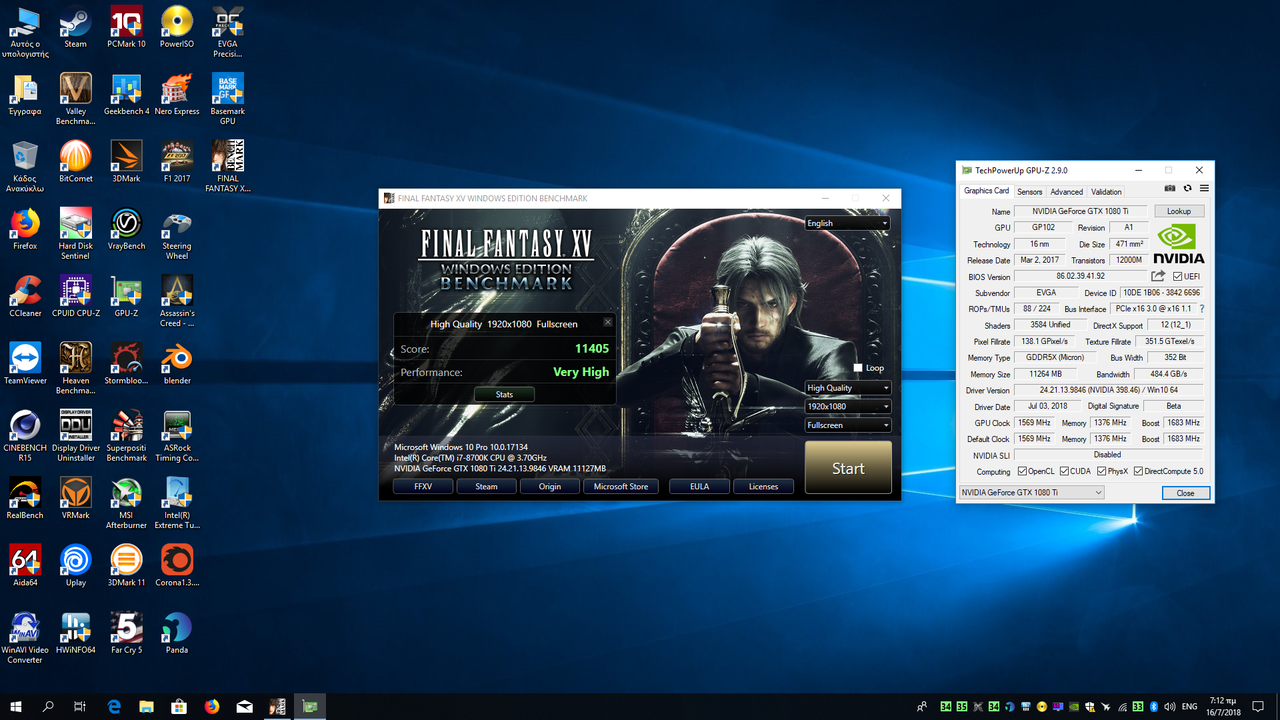Click the Bus Interface question mark icon
Screen dimensions: 1280x720
click(1202, 309)
